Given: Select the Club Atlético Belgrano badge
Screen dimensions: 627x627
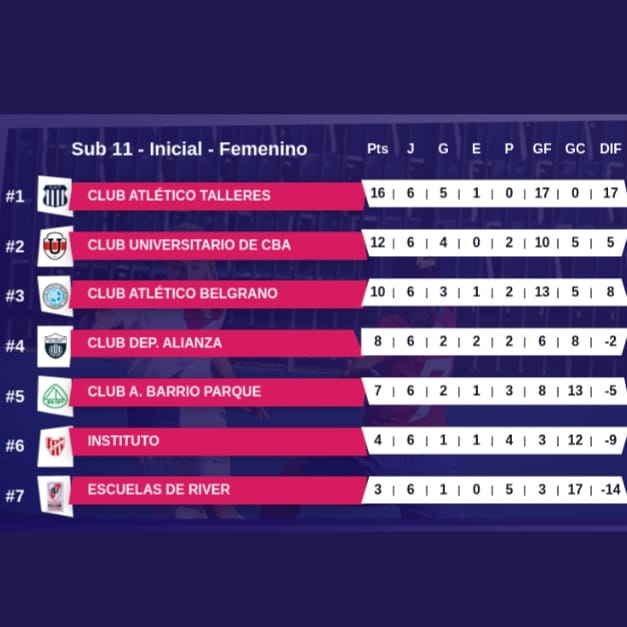Looking at the screenshot, I should pos(53,295).
